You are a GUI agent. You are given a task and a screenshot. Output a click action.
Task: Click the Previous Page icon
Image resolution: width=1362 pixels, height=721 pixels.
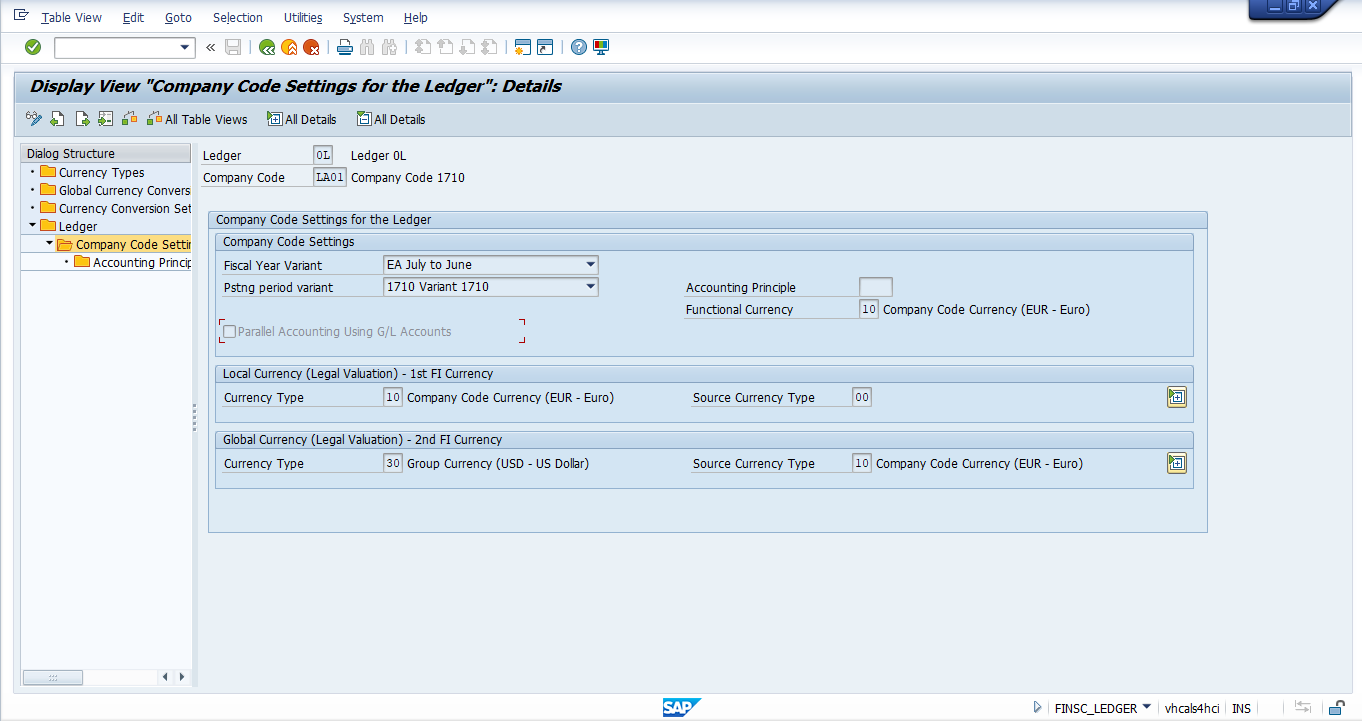click(x=445, y=47)
